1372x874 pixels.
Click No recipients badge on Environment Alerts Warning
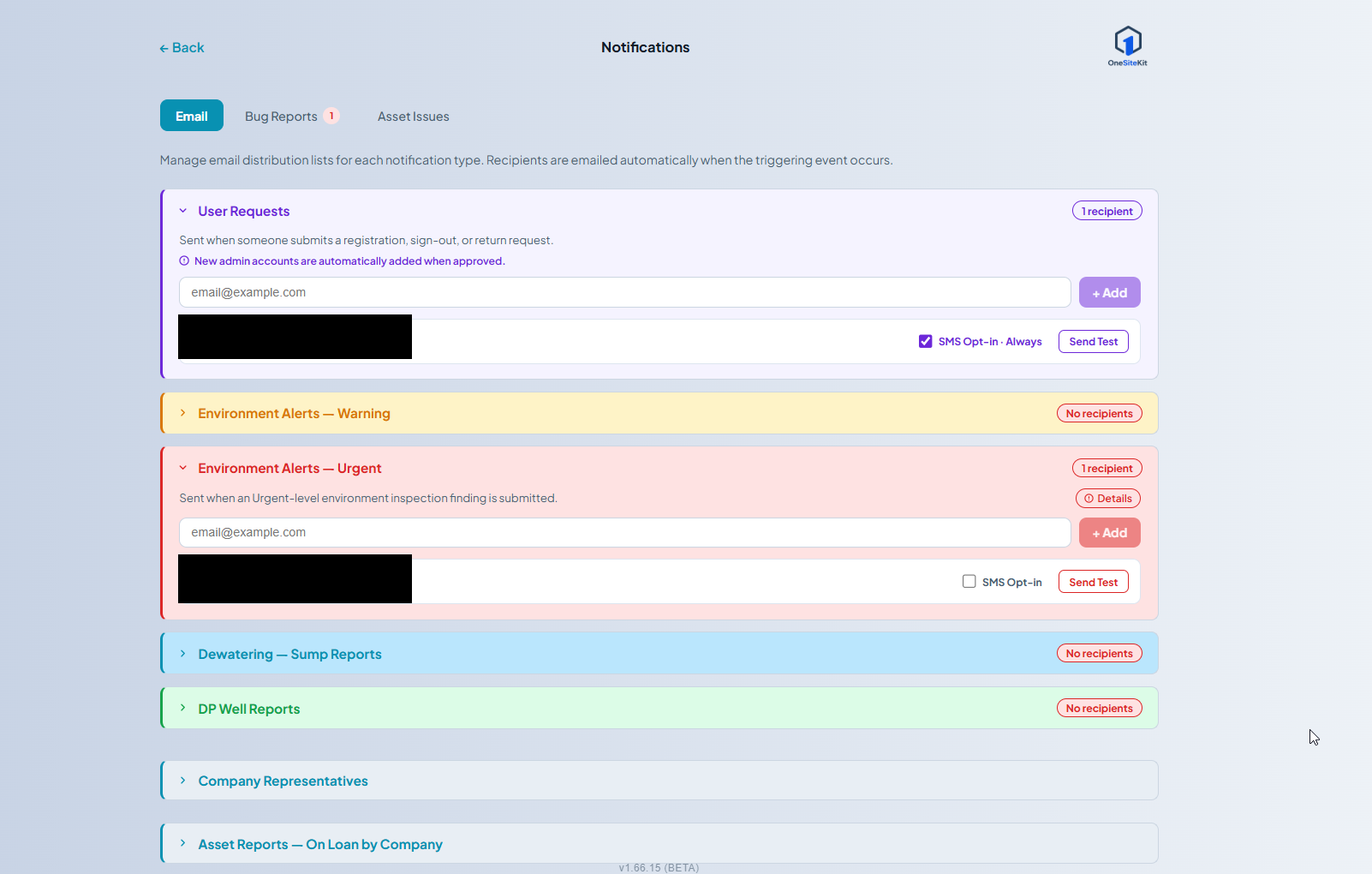[1100, 413]
